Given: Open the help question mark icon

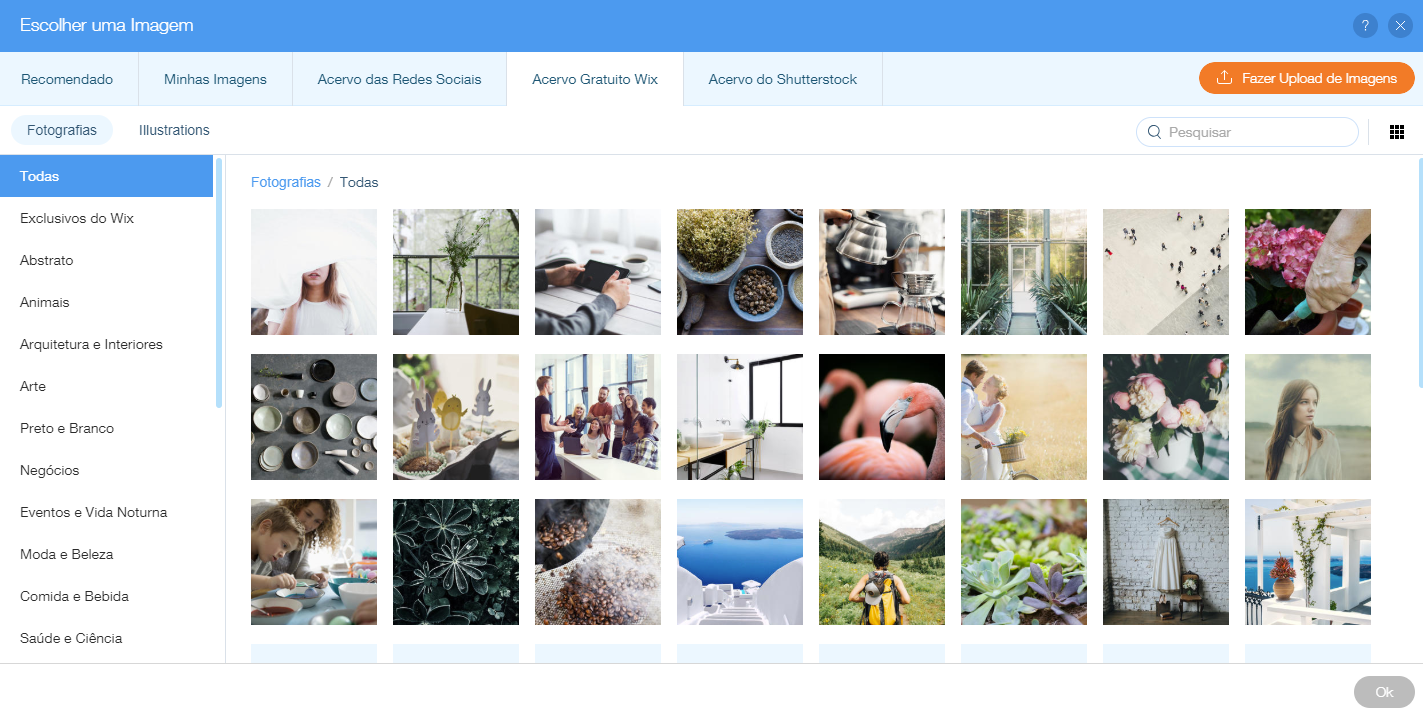Looking at the screenshot, I should (x=1365, y=26).
